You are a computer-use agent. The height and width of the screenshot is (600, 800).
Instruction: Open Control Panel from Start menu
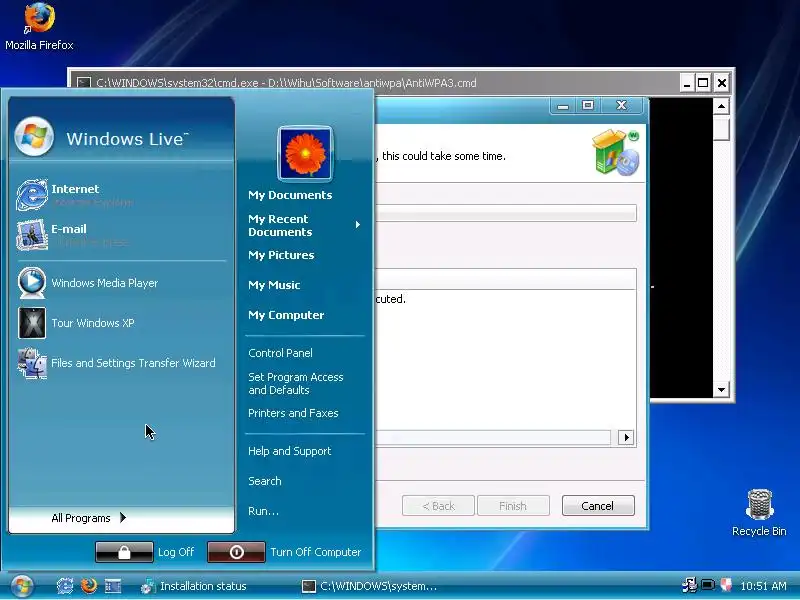click(280, 353)
